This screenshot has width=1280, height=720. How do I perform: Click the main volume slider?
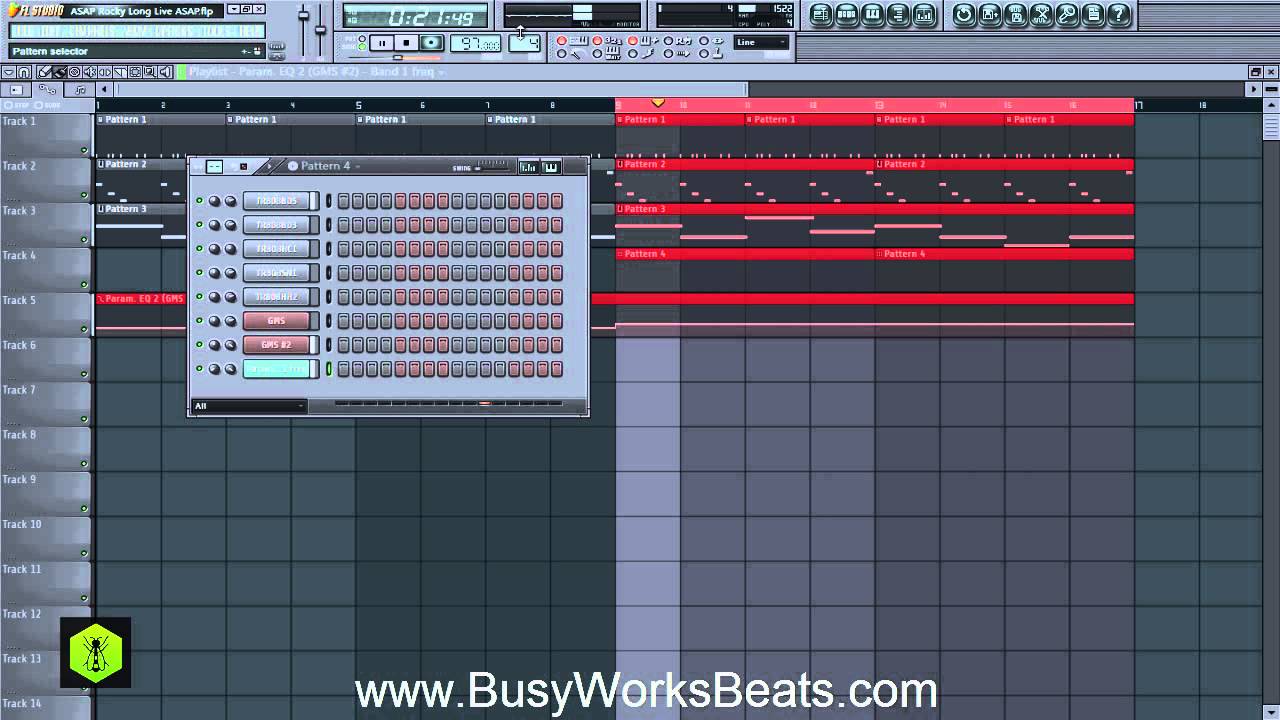tap(304, 30)
